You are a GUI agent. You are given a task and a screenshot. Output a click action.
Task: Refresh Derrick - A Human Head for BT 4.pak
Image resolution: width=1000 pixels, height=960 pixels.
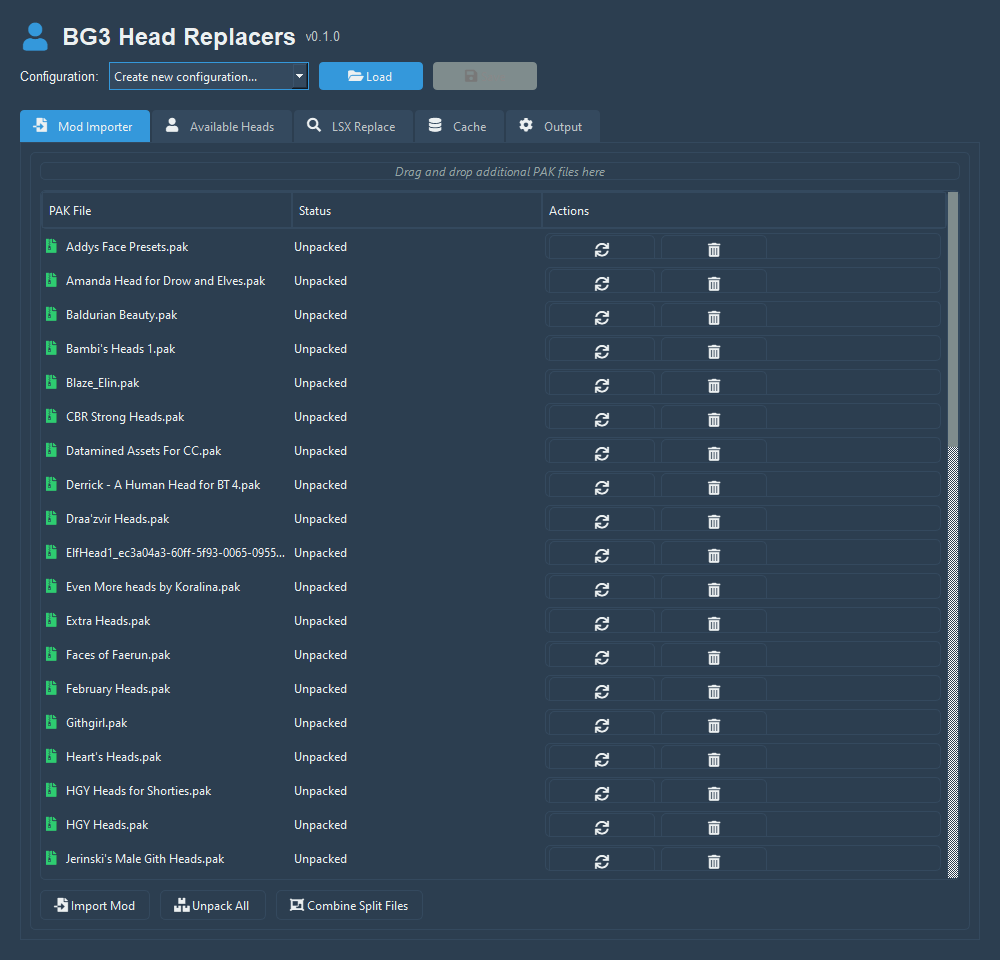tap(601, 486)
